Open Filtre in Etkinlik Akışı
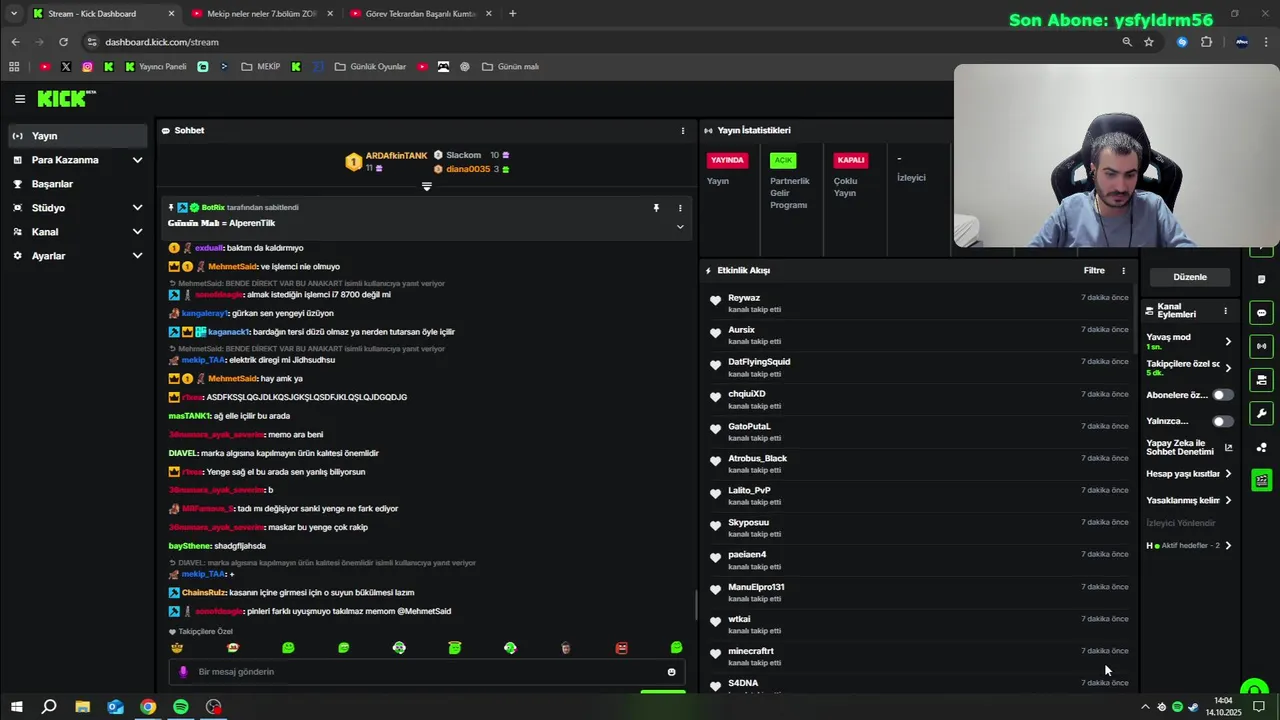This screenshot has height=720, width=1280. tap(1094, 271)
